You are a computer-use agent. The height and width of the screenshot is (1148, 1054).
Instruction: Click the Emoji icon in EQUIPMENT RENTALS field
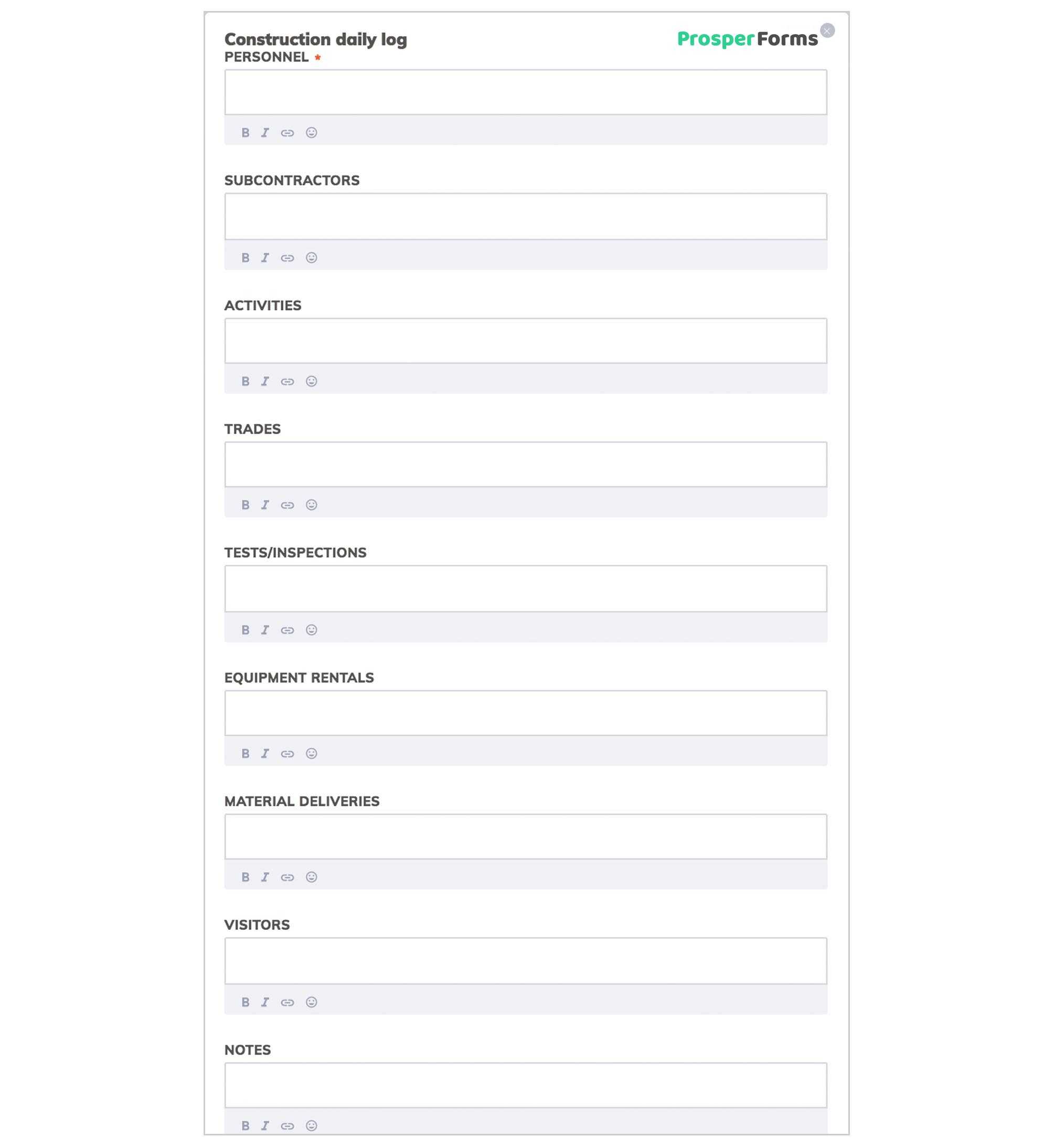pos(311,753)
